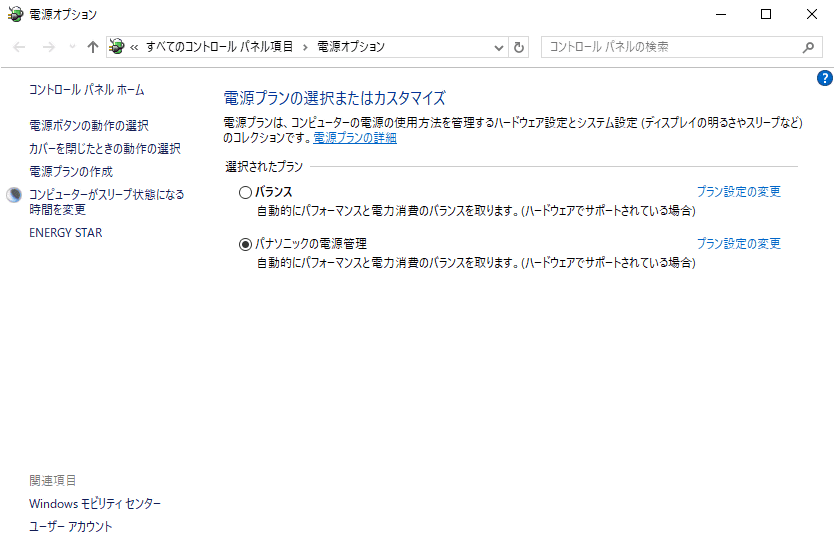Click the power options icon in address bar

coord(117,47)
